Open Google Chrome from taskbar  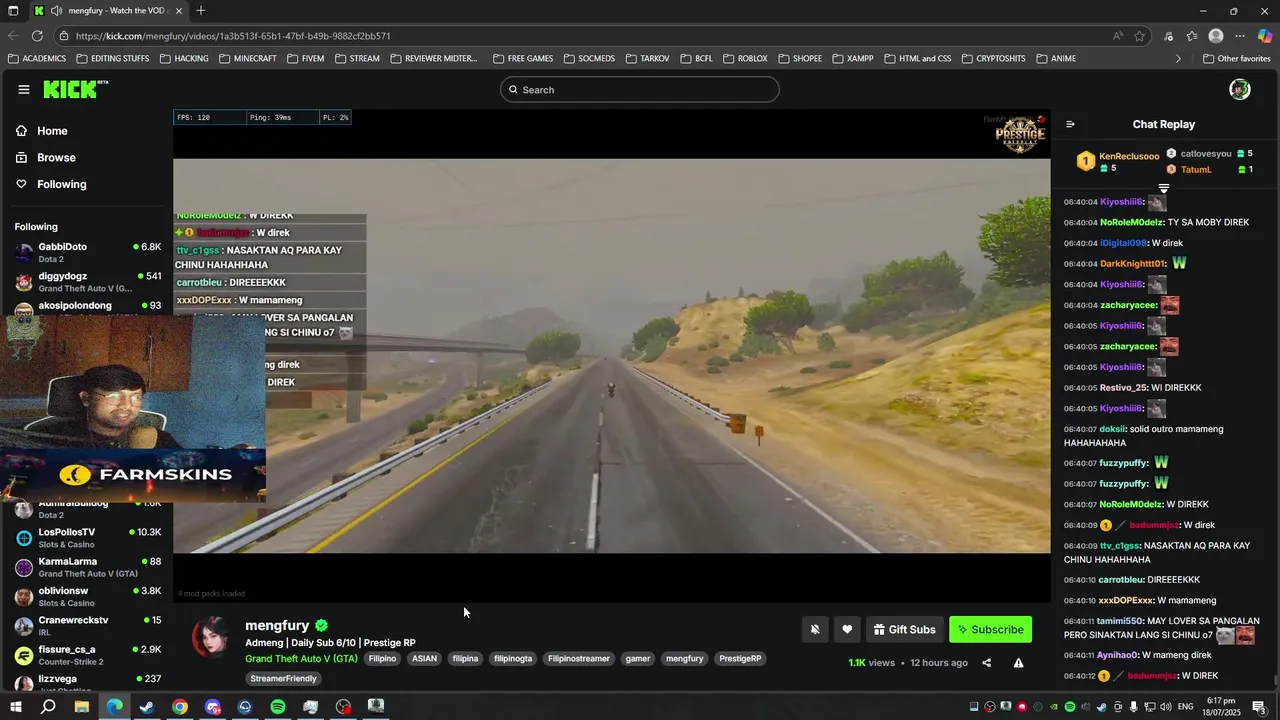tap(179, 707)
